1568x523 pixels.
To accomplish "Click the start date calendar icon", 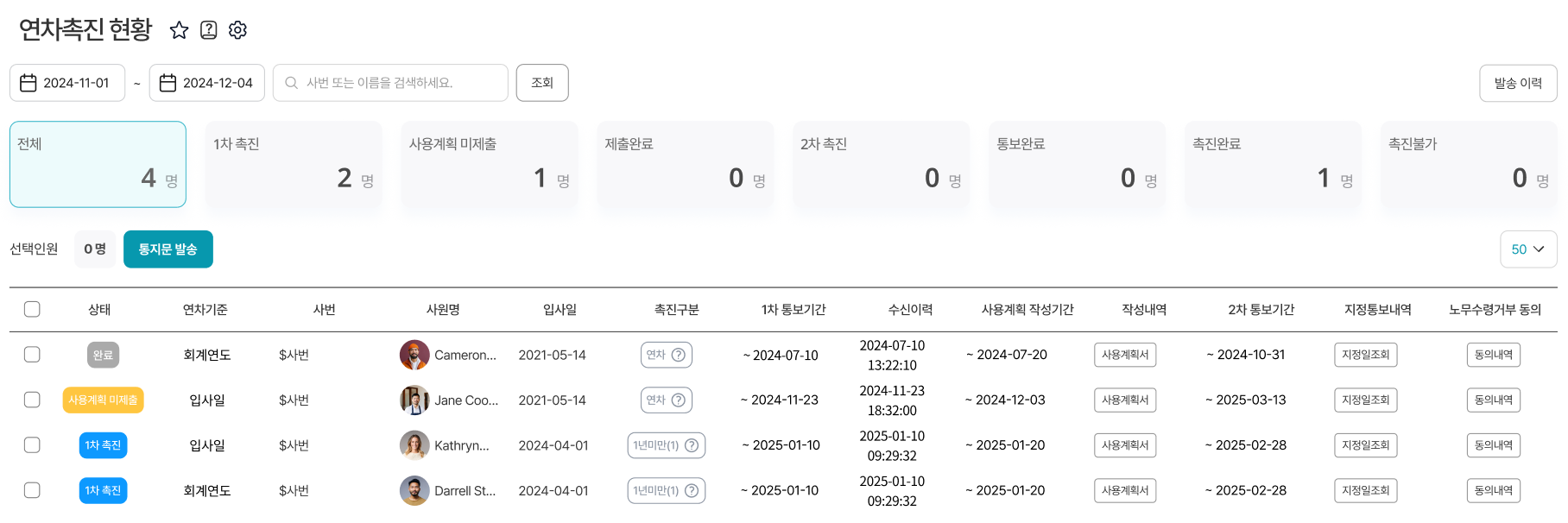I will [x=28, y=83].
